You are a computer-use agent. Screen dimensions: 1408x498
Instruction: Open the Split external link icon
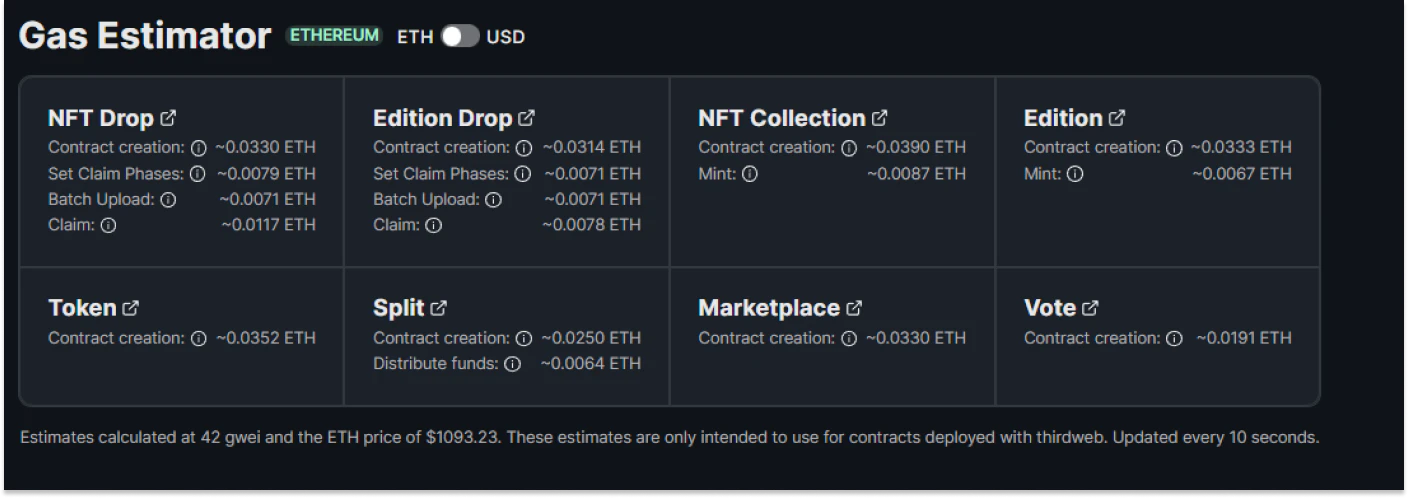pos(439,308)
